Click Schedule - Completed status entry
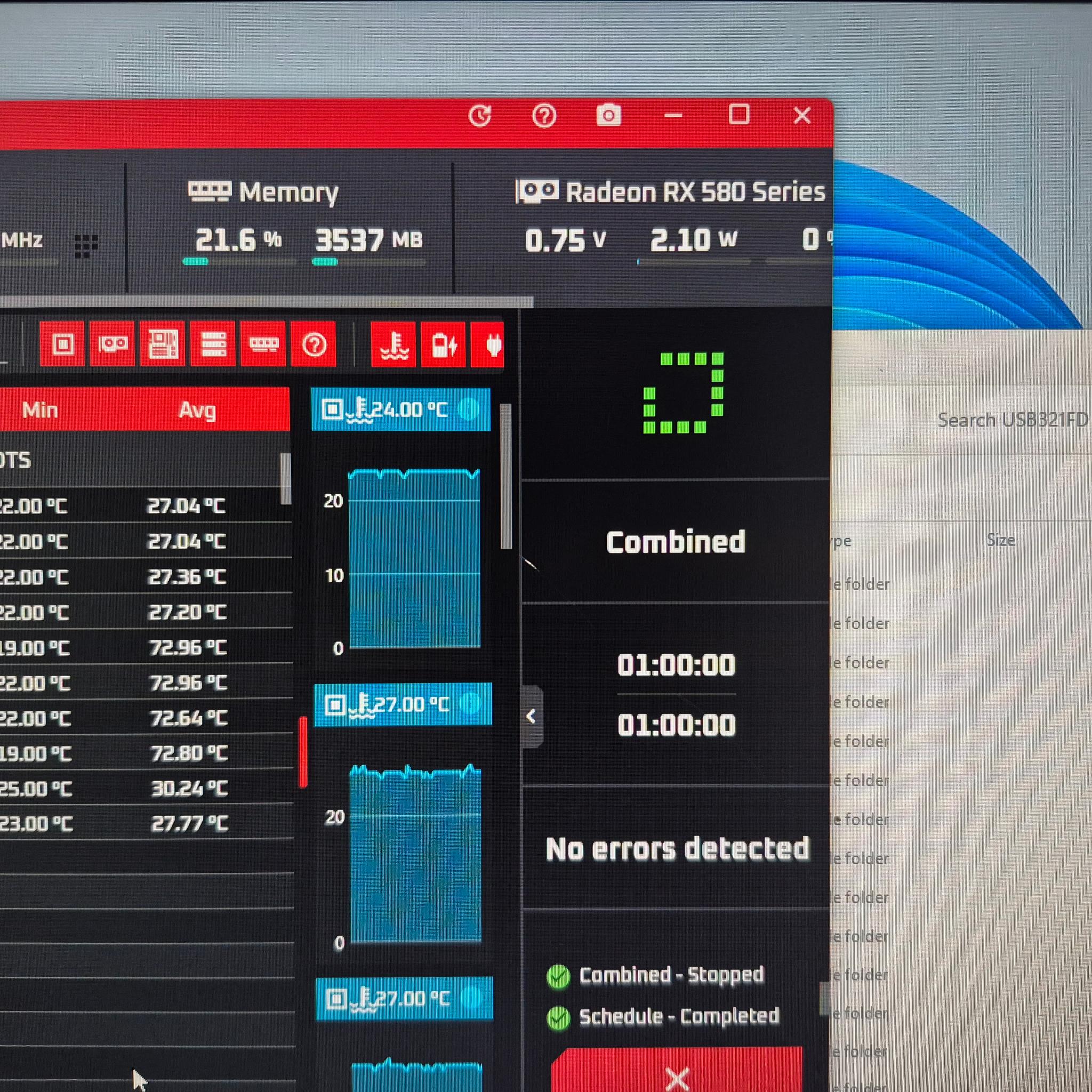The height and width of the screenshot is (1092, 1092). click(x=679, y=1016)
